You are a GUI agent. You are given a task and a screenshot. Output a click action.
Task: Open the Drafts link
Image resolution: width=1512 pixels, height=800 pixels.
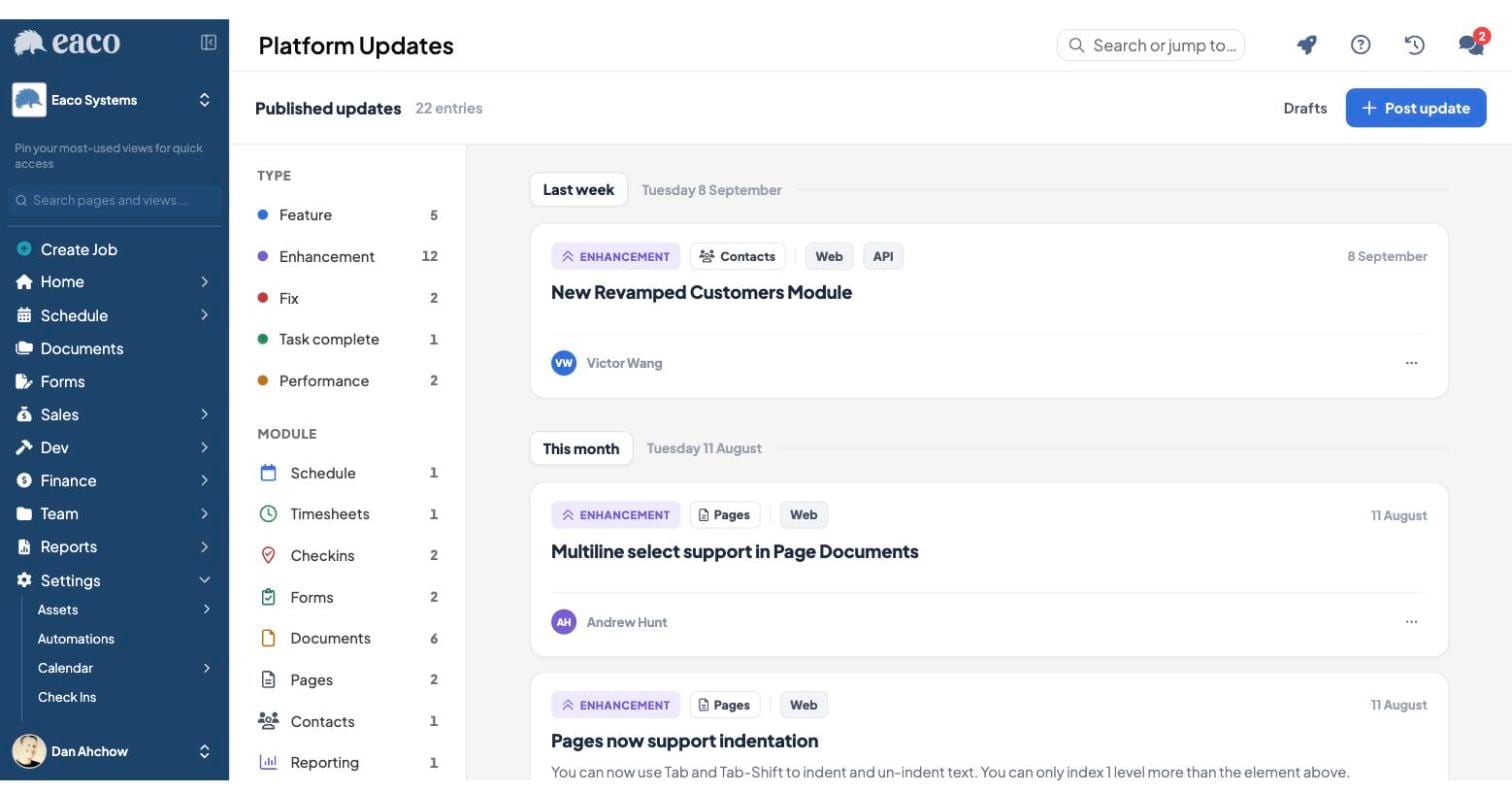[x=1305, y=108]
